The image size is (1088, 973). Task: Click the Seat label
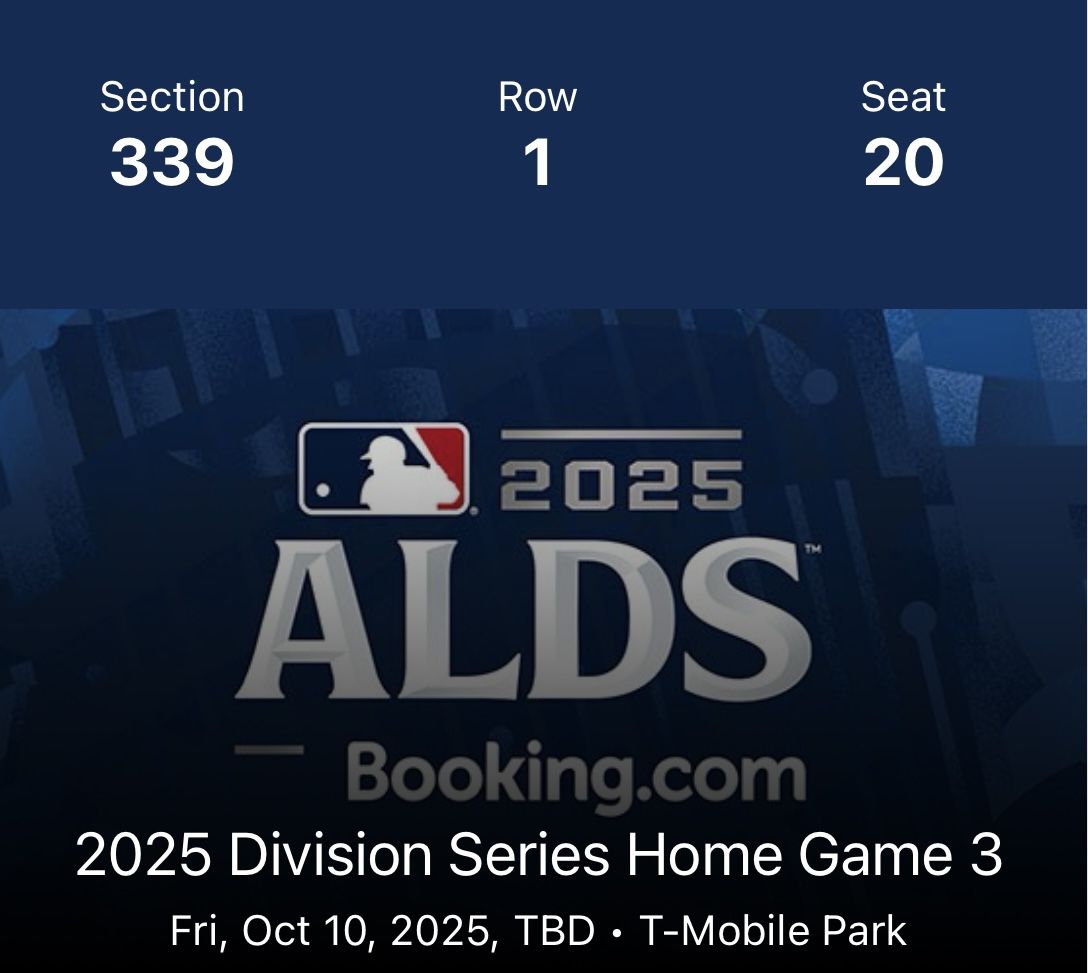click(903, 97)
